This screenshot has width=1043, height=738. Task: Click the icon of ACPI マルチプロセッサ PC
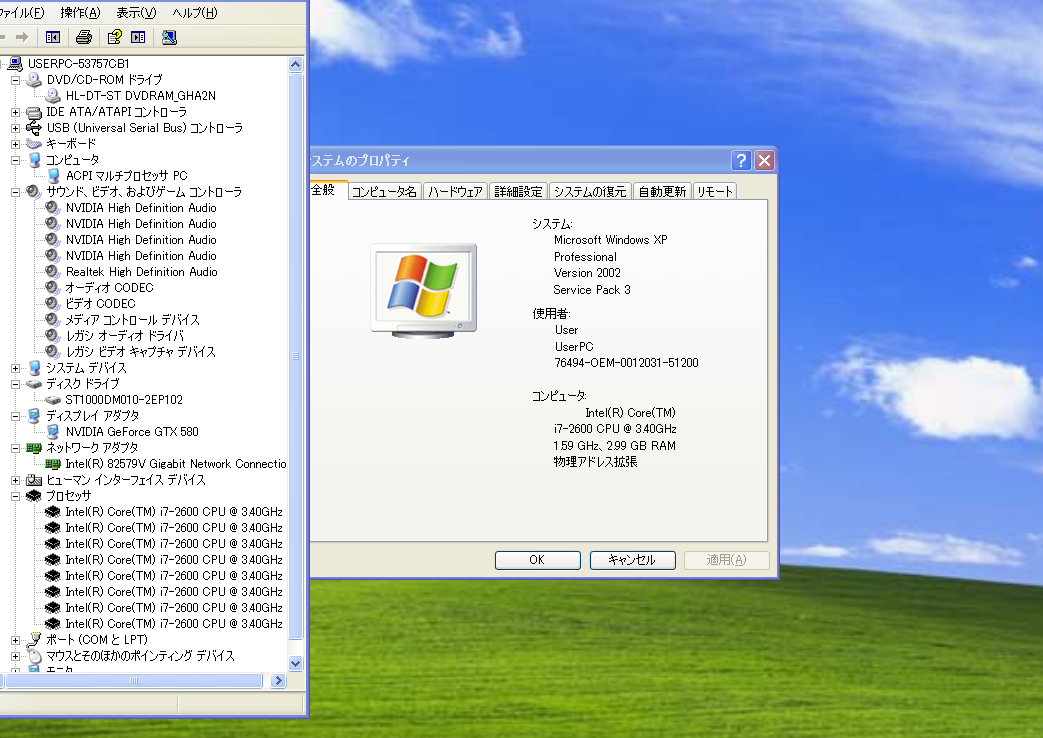(x=53, y=176)
